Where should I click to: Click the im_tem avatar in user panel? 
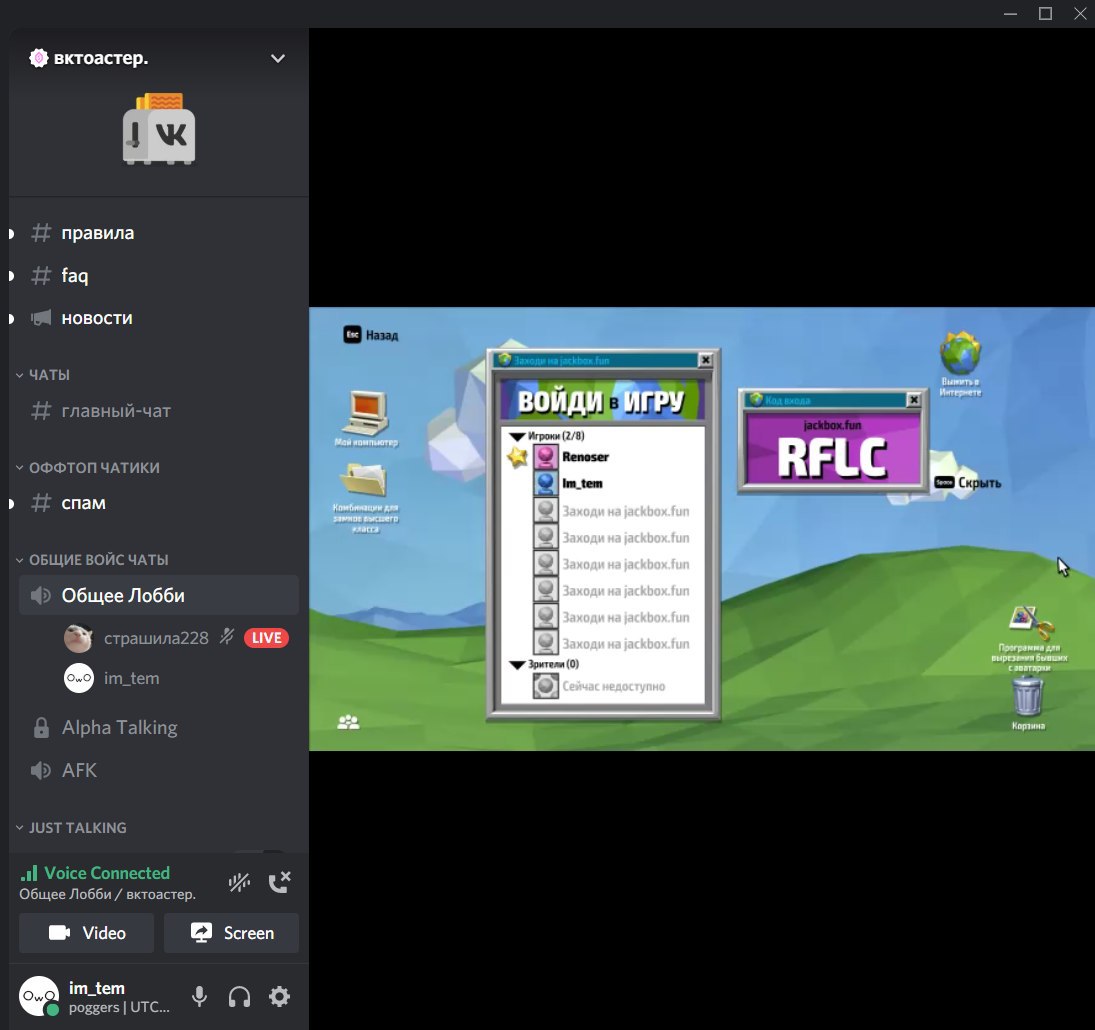39,996
